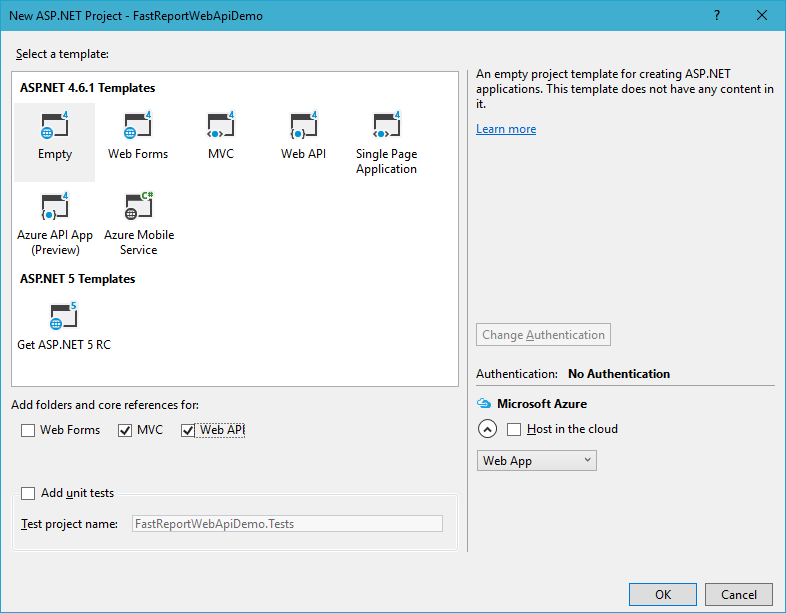Enable the Web Forms references checkbox
The width and height of the screenshot is (786, 613).
tap(28, 431)
